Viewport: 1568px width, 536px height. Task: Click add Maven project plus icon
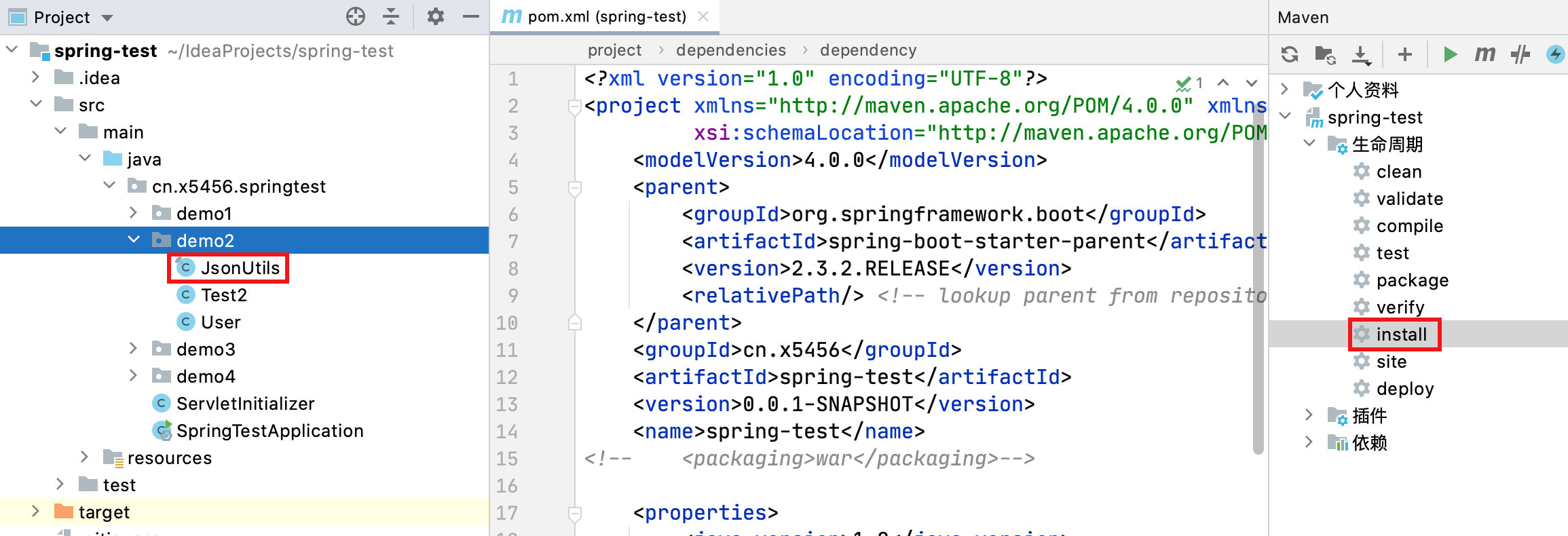[1405, 54]
